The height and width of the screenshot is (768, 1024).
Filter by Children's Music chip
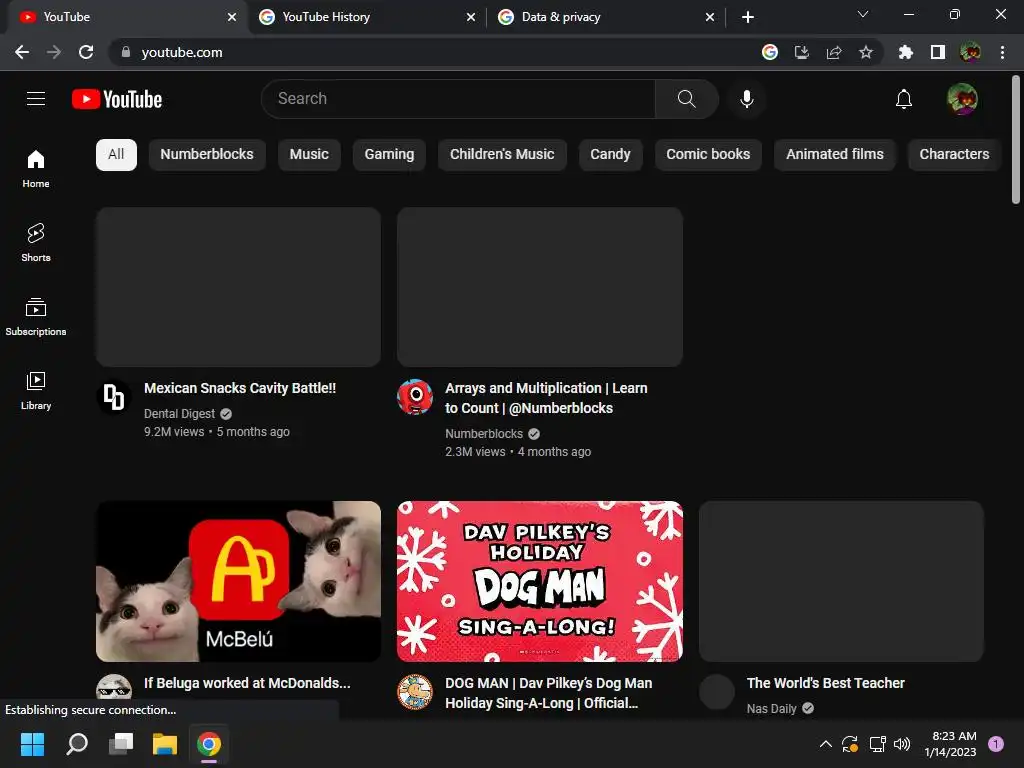(502, 155)
